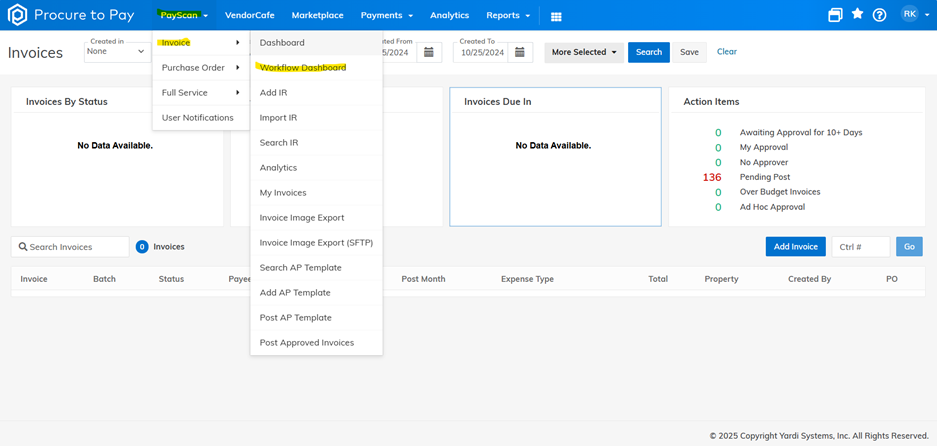
Task: Click the blue Search button
Action: [x=648, y=53]
